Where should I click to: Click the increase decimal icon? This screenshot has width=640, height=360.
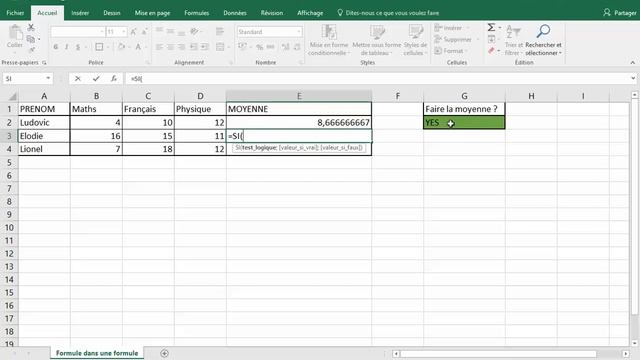coord(286,47)
